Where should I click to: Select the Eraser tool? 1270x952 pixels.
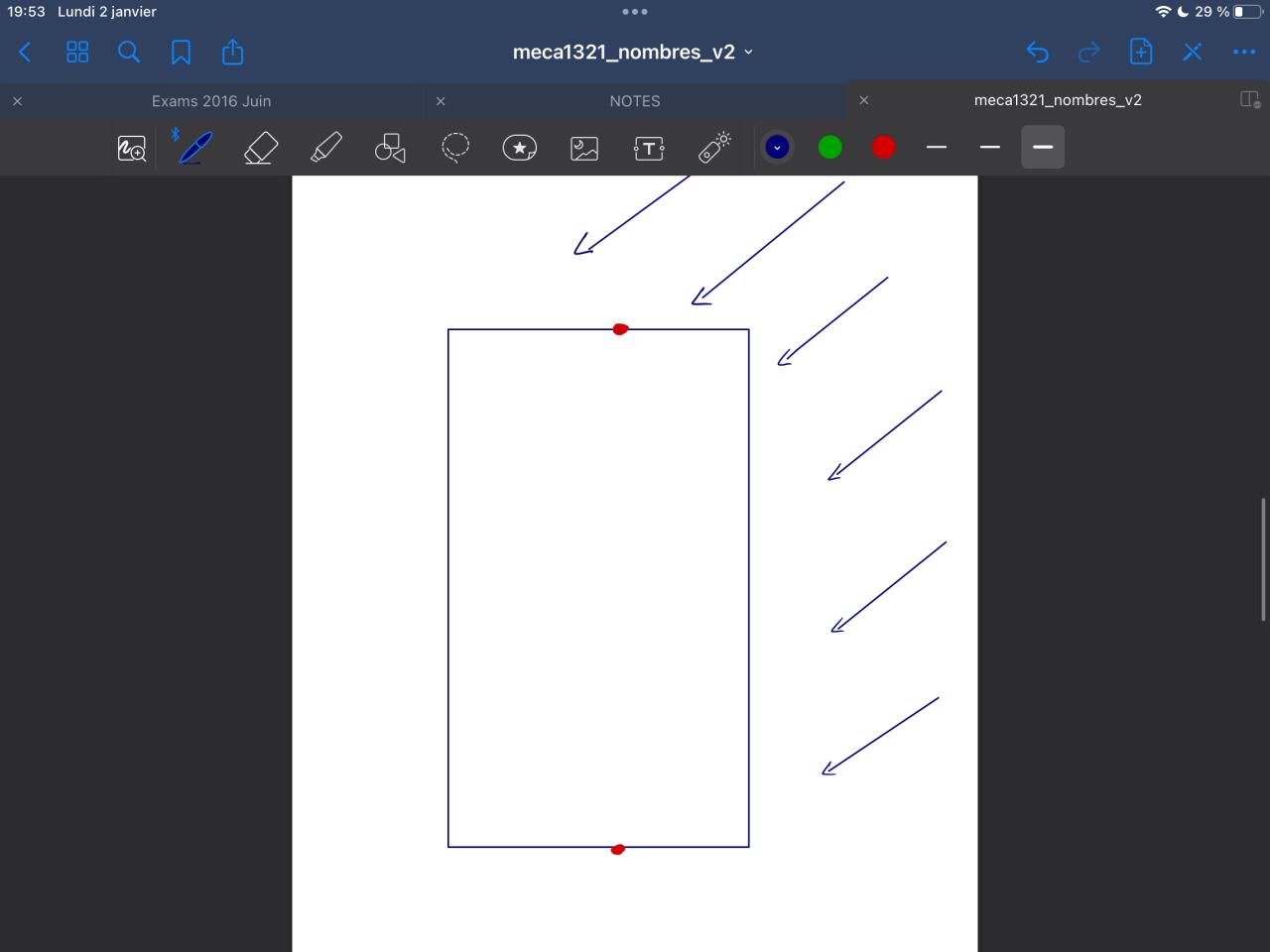pos(260,148)
